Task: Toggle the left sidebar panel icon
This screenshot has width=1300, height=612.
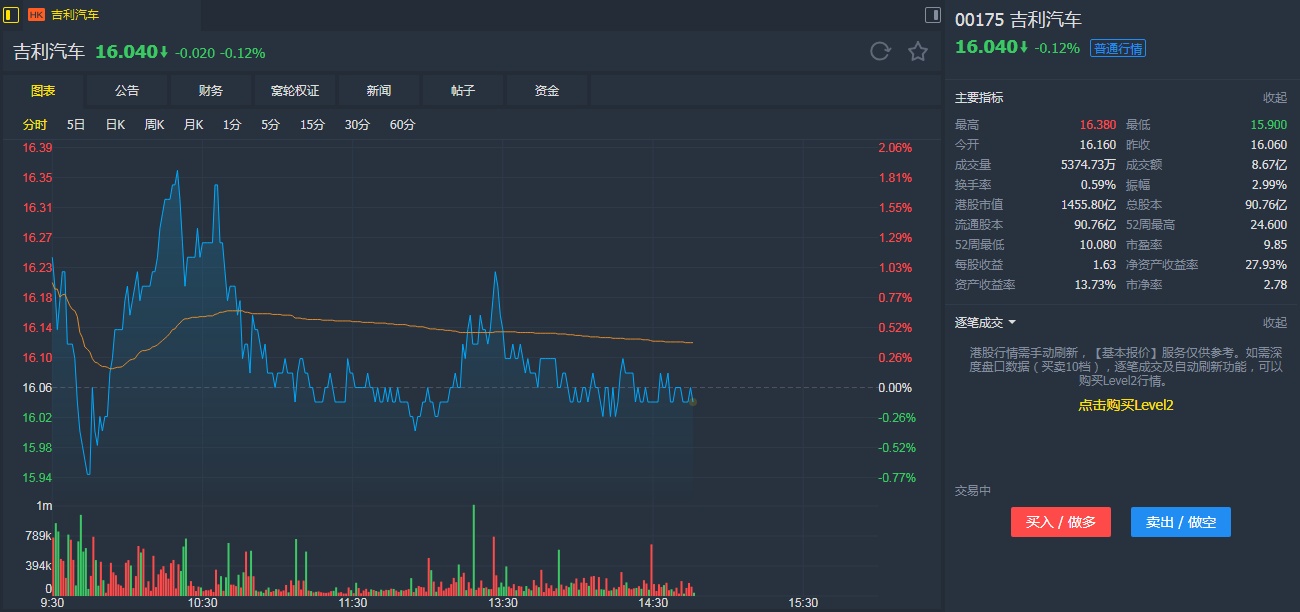Action: coord(12,15)
